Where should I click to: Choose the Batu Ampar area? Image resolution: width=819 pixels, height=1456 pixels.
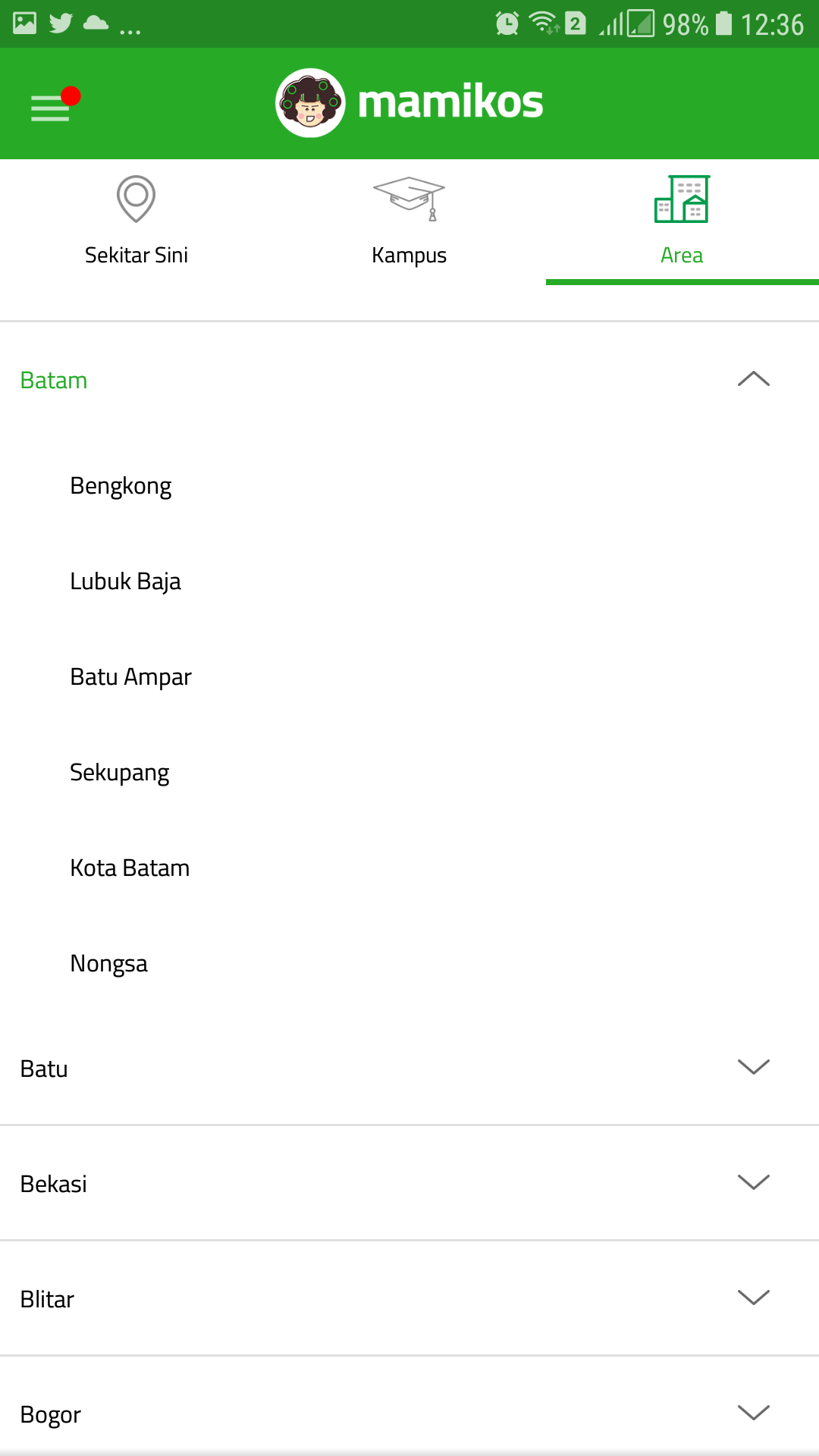point(131,676)
